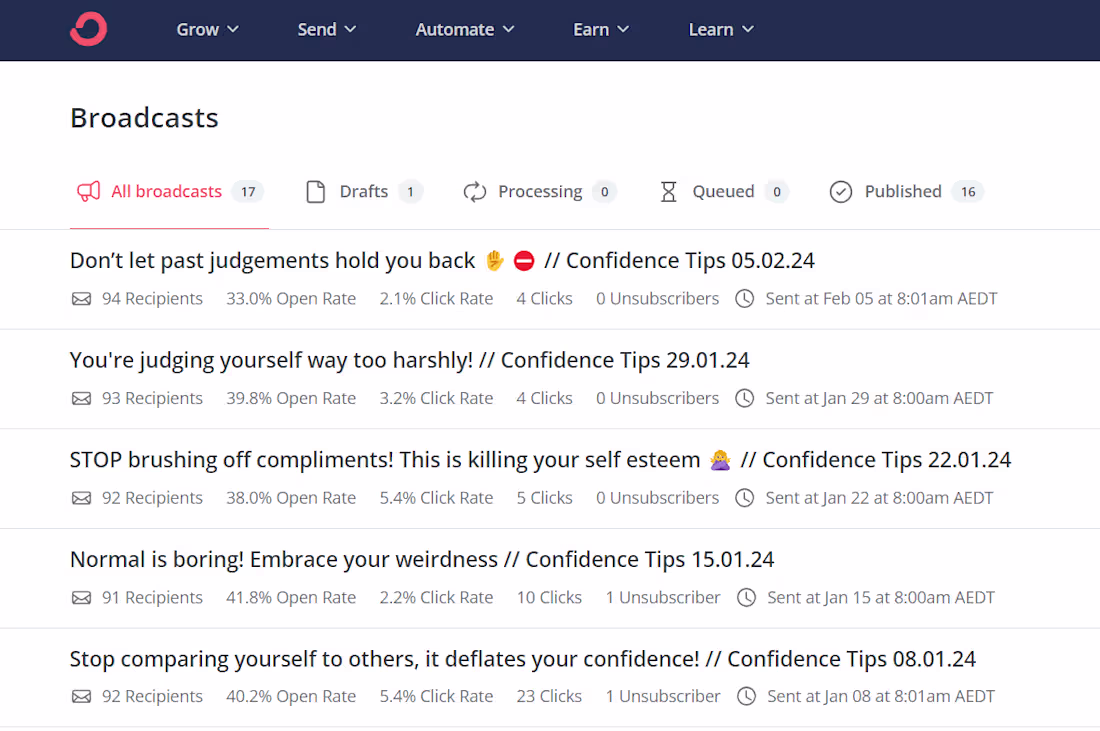Open the Send menu
This screenshot has width=1100, height=731.
point(326,29)
